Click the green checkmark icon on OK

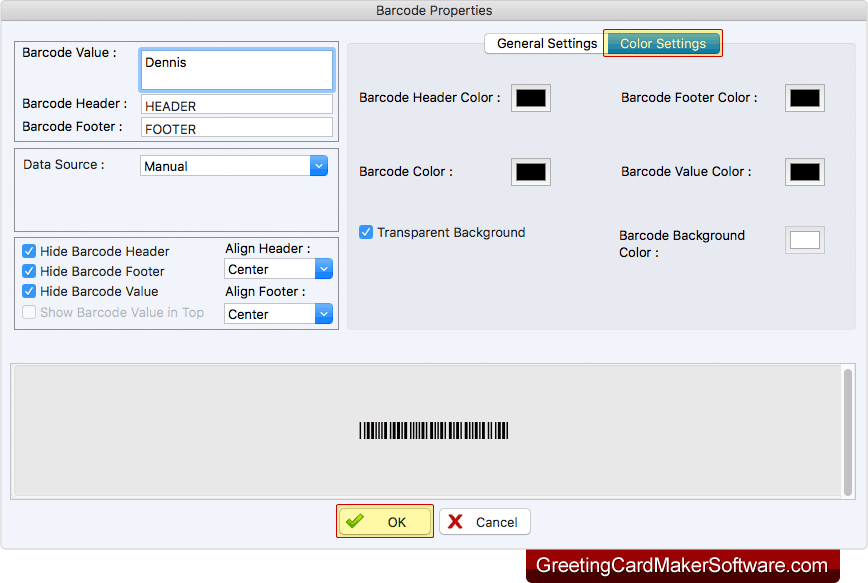pos(355,520)
